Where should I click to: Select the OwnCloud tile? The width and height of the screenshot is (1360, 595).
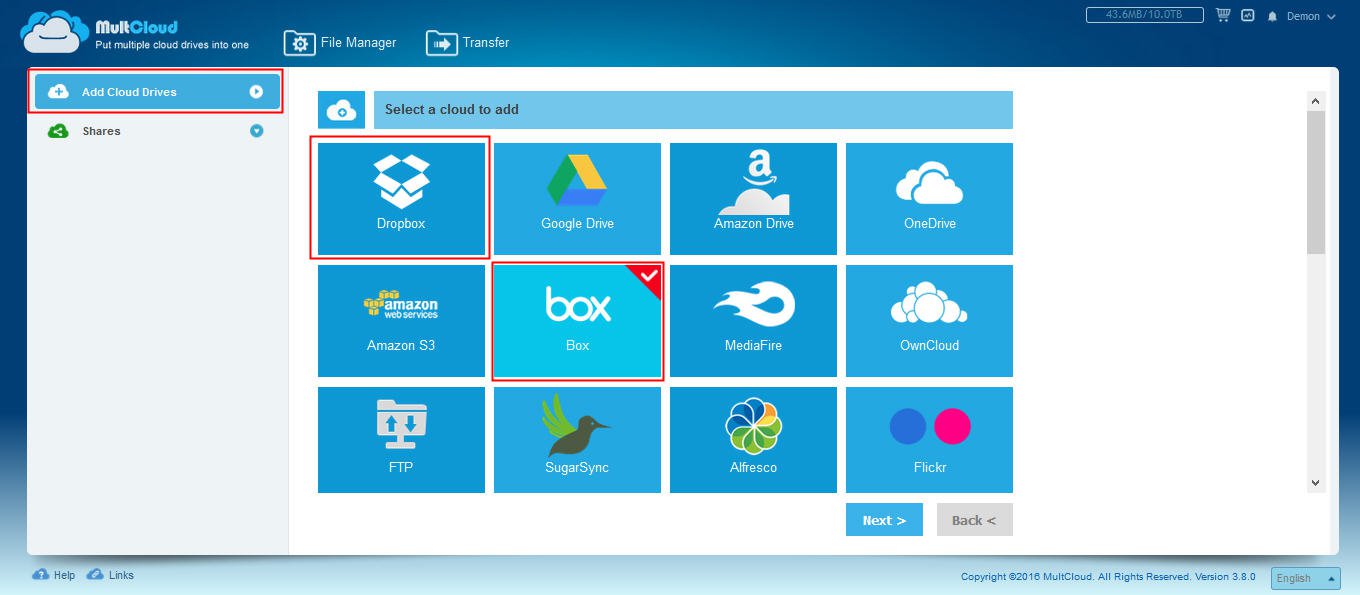coord(929,320)
